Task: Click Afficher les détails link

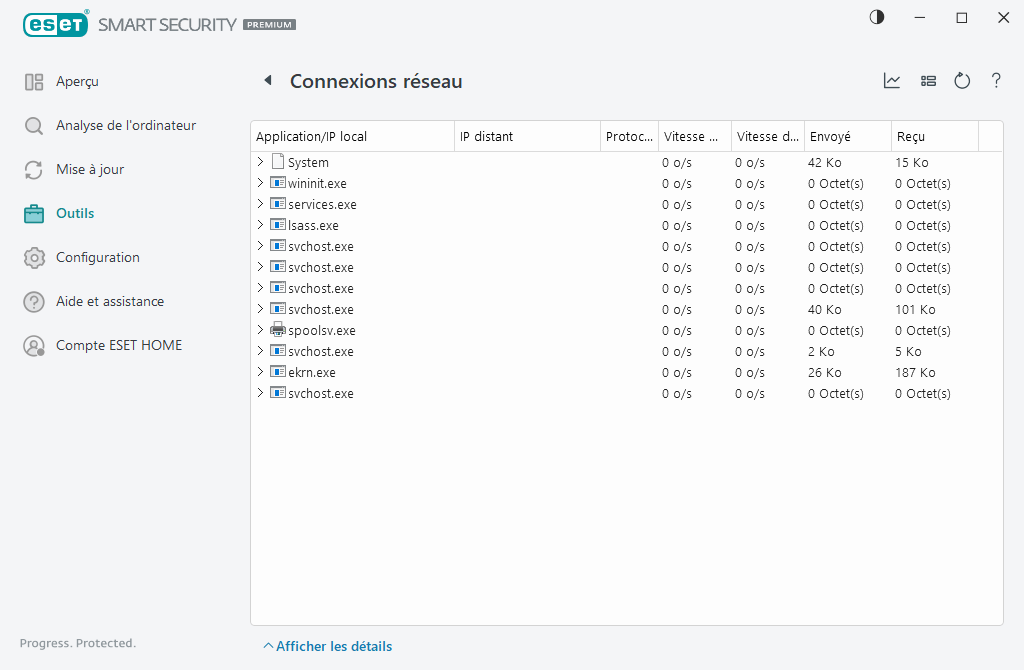Action: pyautogui.click(x=333, y=646)
